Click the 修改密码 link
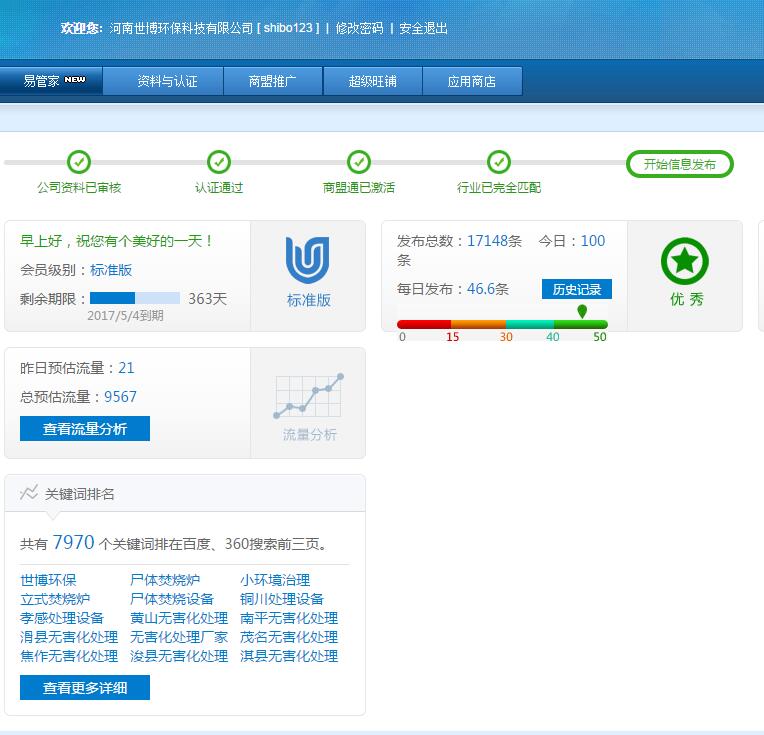This screenshot has height=735, width=764. tap(359, 28)
